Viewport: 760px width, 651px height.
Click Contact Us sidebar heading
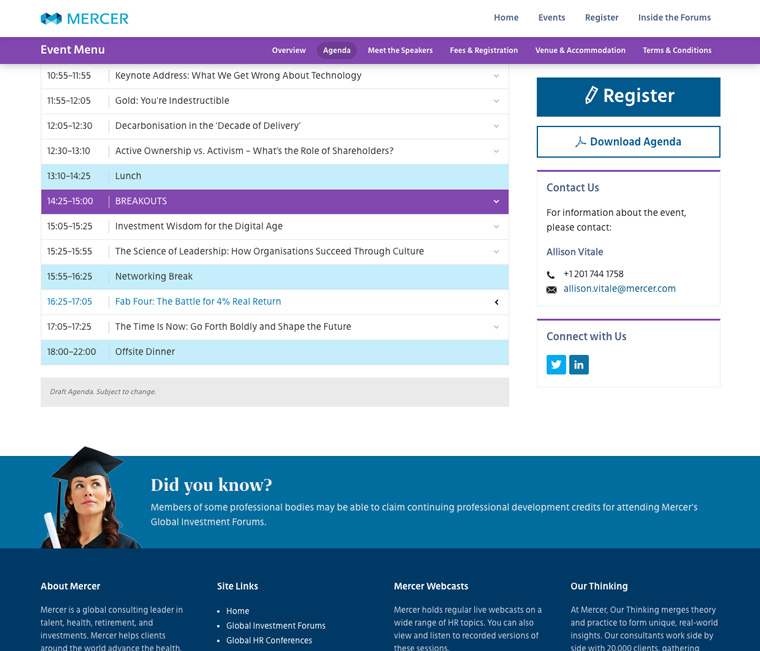pyautogui.click(x=572, y=188)
